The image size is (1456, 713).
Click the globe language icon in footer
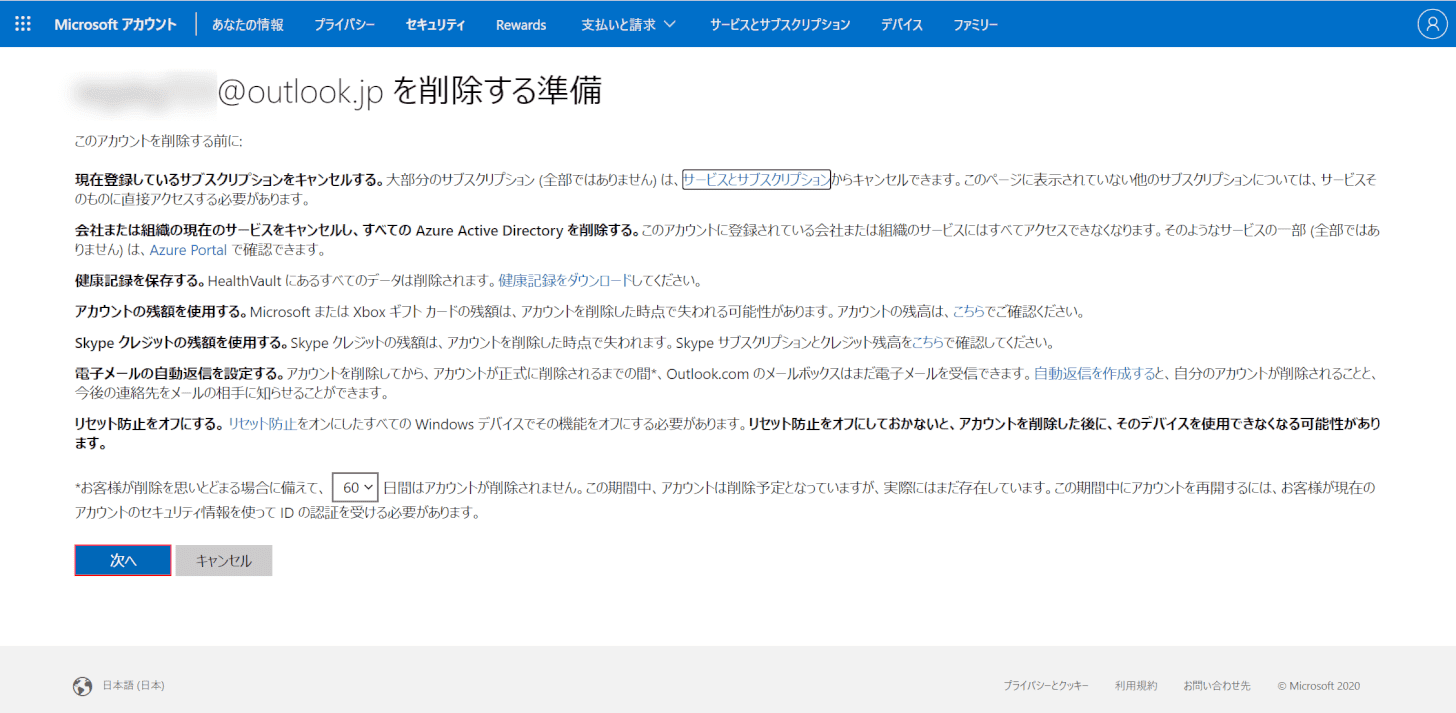[83, 687]
